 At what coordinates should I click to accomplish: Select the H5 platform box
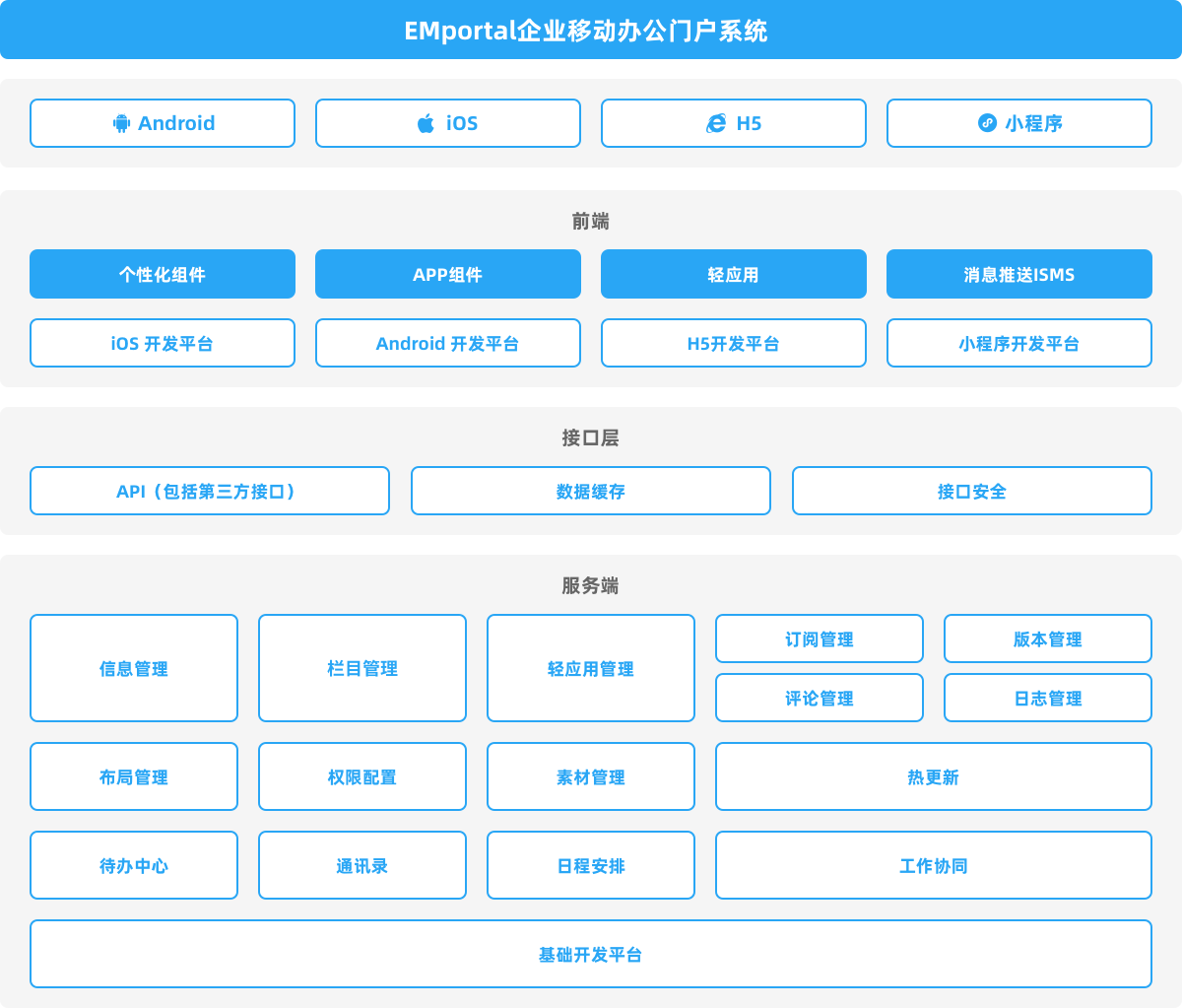[x=734, y=123]
